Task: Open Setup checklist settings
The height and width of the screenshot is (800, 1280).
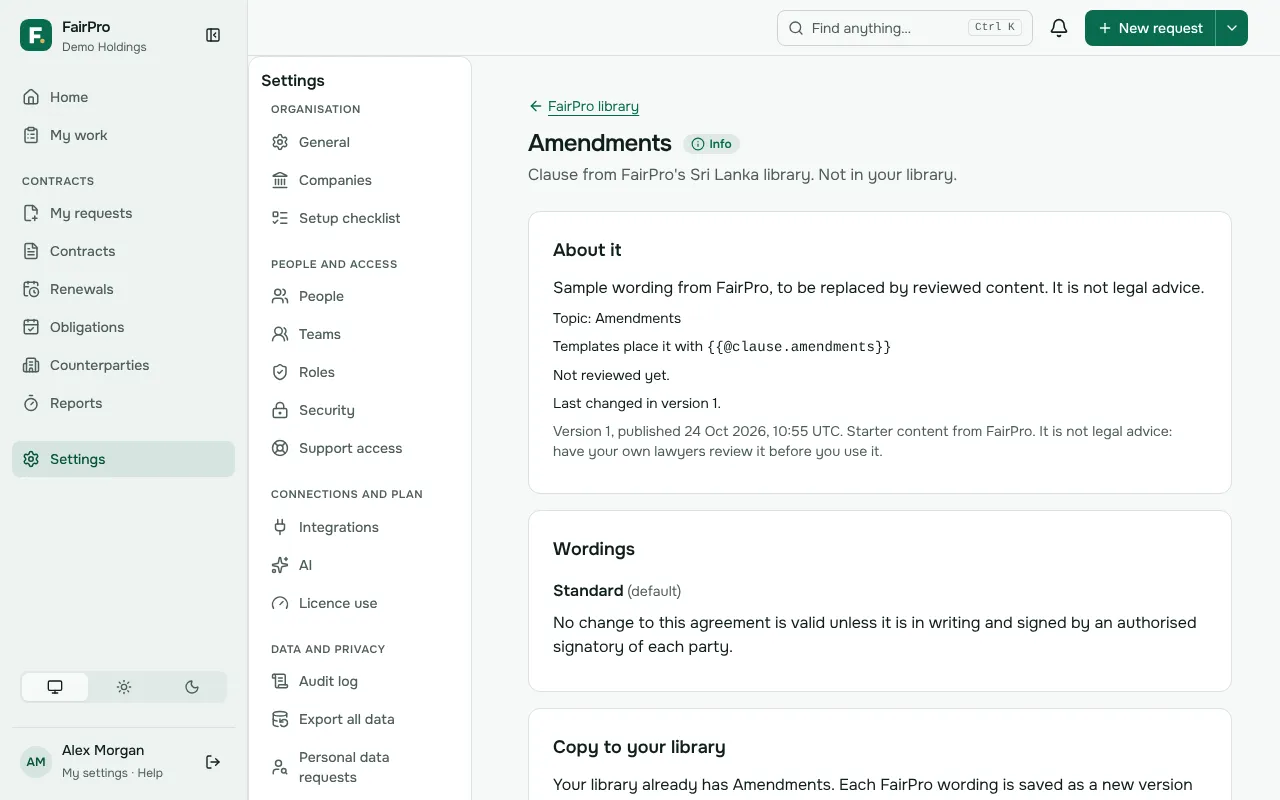Action: (x=360, y=218)
